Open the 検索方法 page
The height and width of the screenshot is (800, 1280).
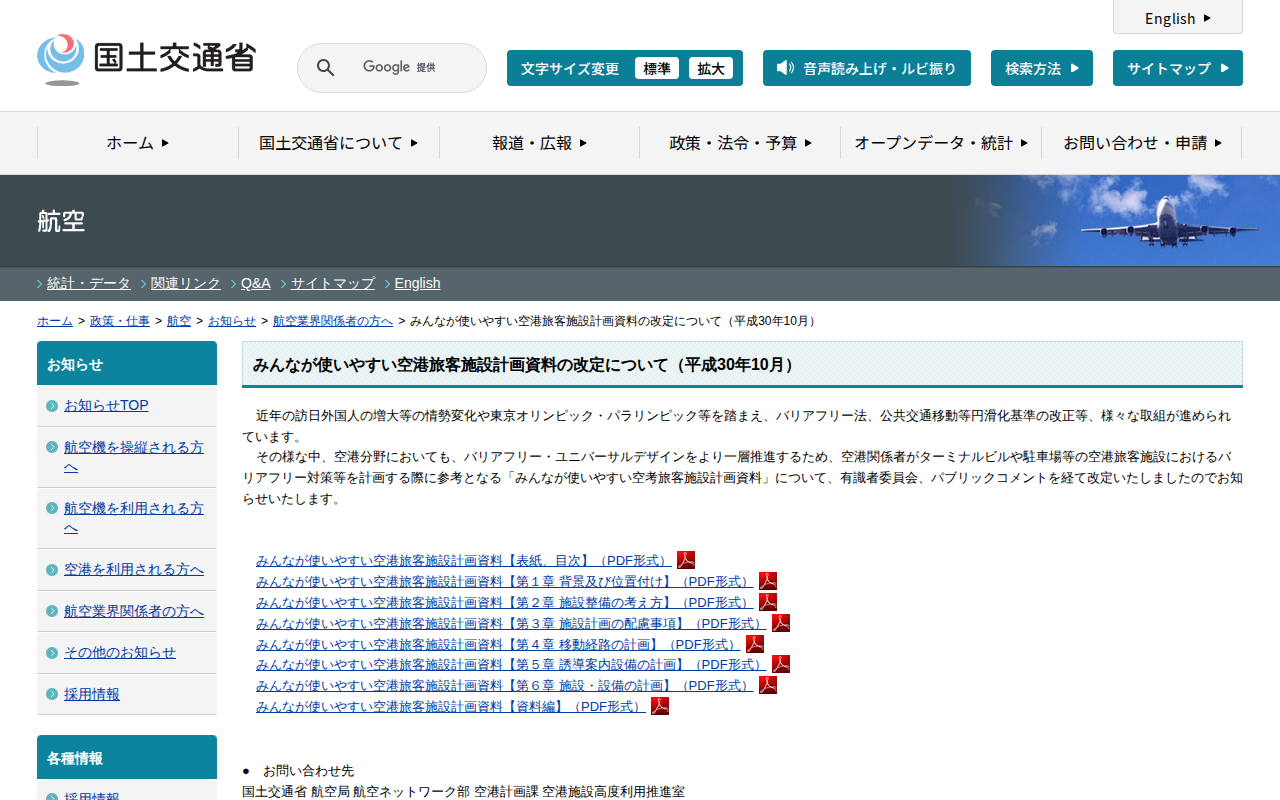(1042, 68)
